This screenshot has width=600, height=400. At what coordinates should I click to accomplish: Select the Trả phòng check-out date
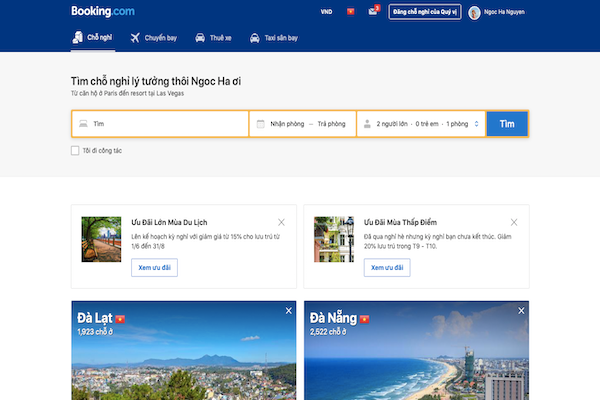pos(331,124)
